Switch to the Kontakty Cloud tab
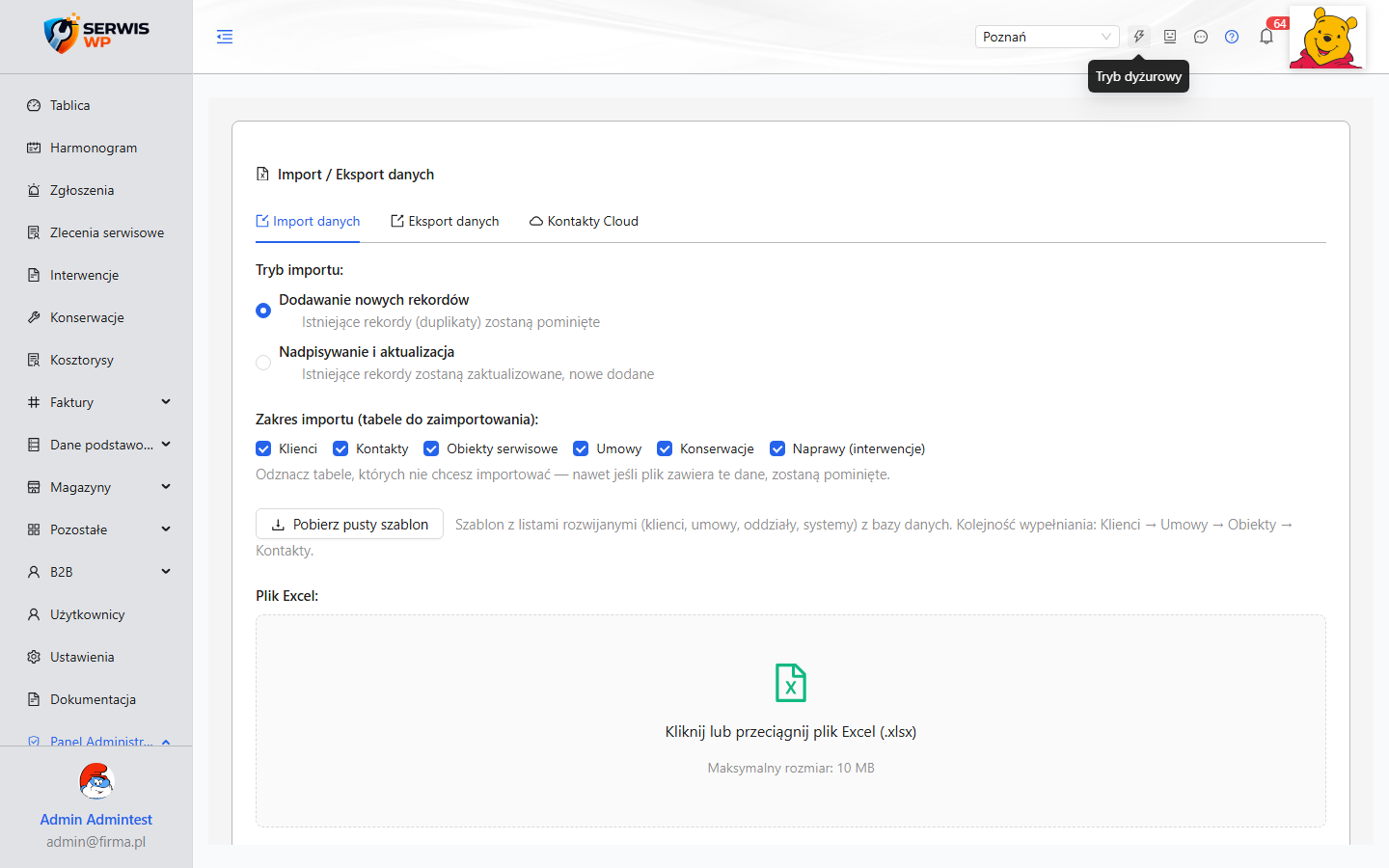 click(584, 221)
